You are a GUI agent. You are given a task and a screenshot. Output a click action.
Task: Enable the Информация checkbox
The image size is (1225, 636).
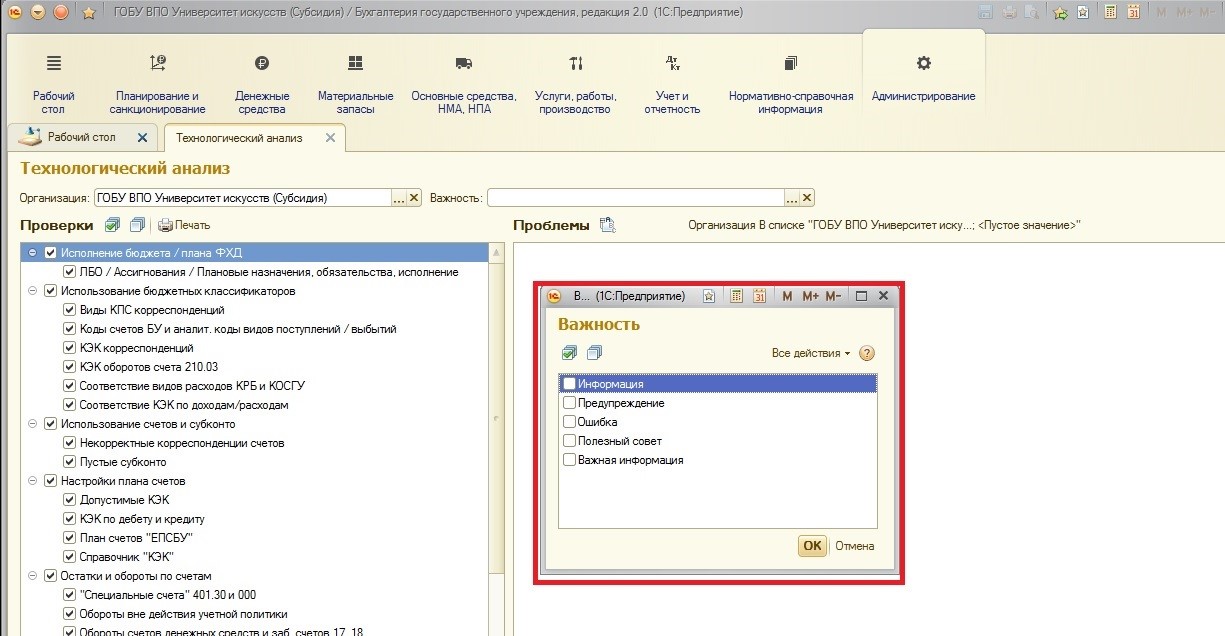[x=569, y=383]
